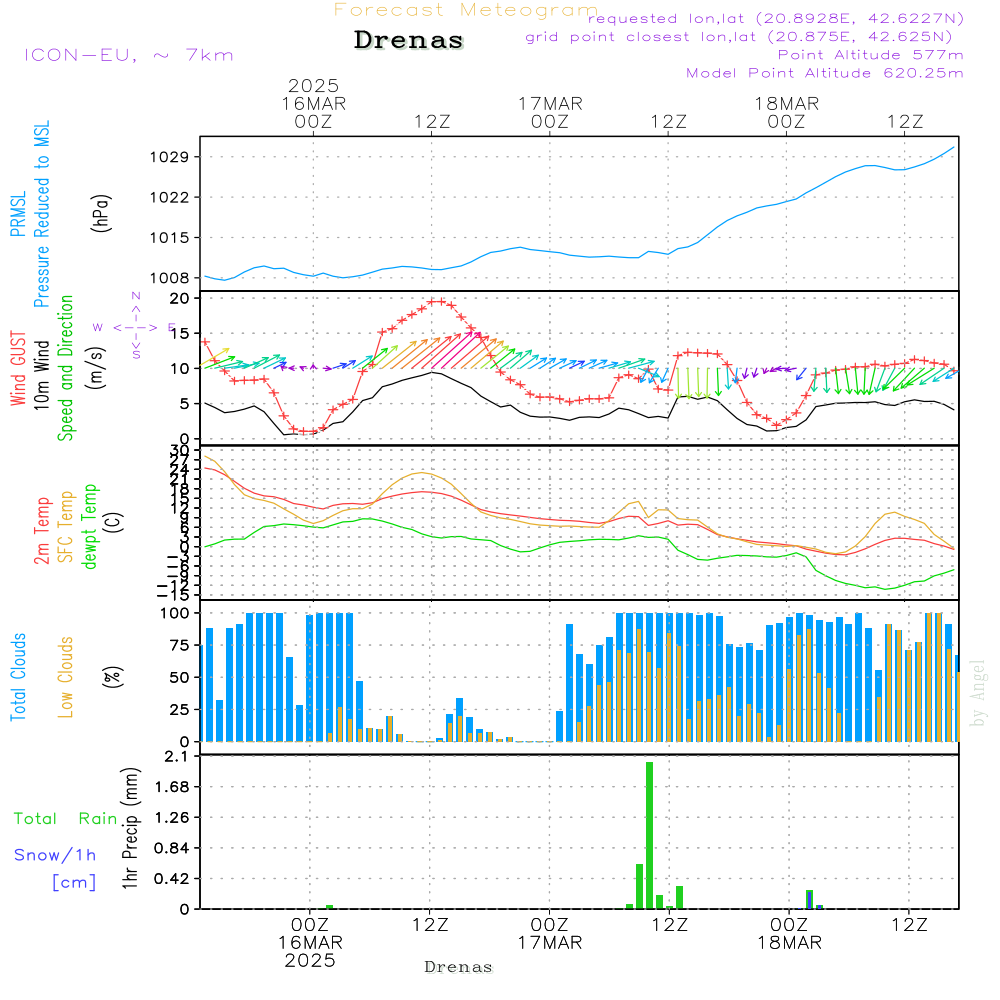
Task: Click the 1.26 precipitation tick value
Action: 172,818
